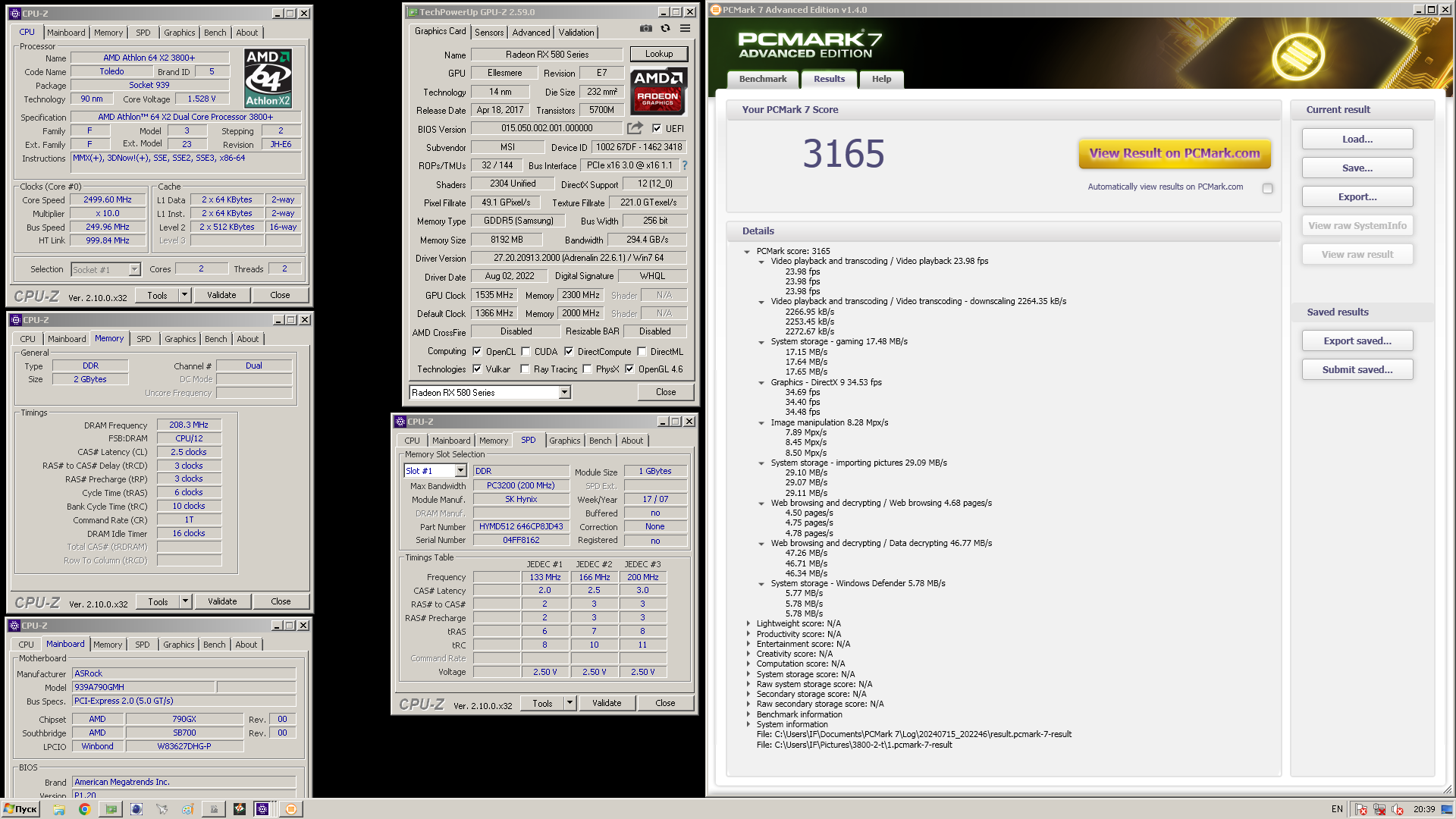Click the grey picture taskbar button beside the Paint icon
The width and height of the screenshot is (1456, 819).
214,809
